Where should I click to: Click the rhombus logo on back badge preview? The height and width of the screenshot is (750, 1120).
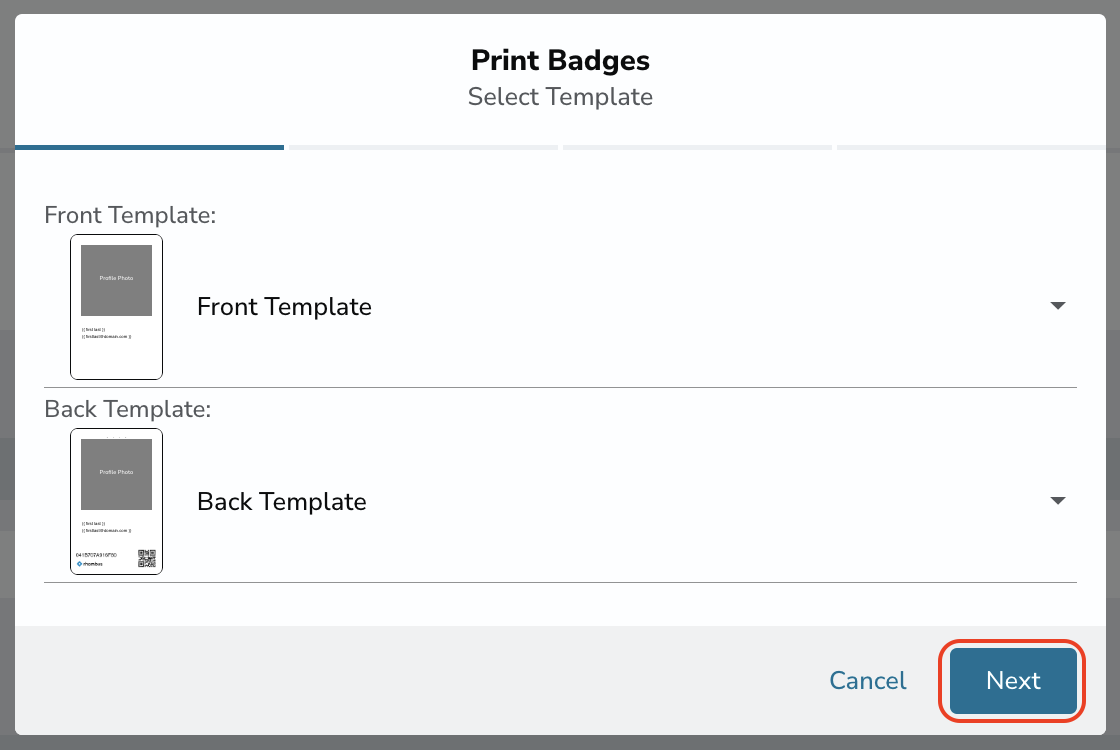click(90, 564)
